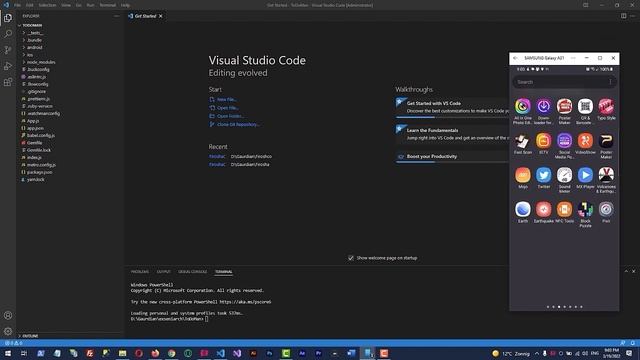Open package.json in the explorer
Screen dimensions: 640x360
pos(40,172)
